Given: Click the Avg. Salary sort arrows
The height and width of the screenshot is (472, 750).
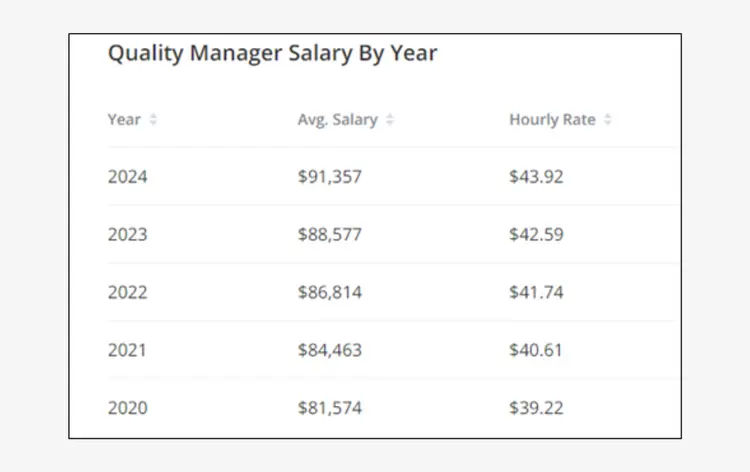Looking at the screenshot, I should click(x=390, y=120).
